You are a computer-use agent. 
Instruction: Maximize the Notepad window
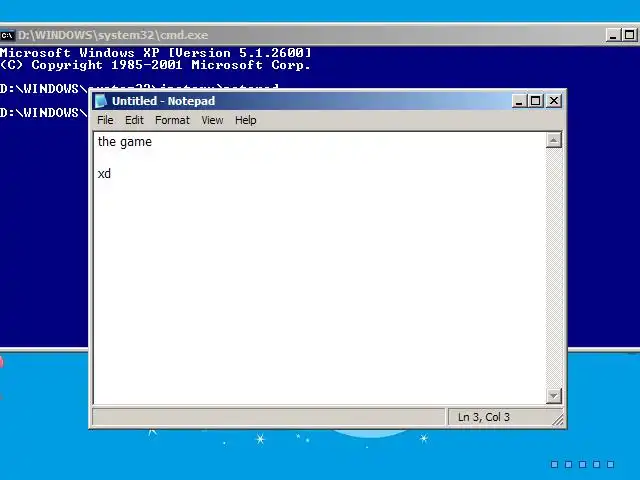[536, 101]
